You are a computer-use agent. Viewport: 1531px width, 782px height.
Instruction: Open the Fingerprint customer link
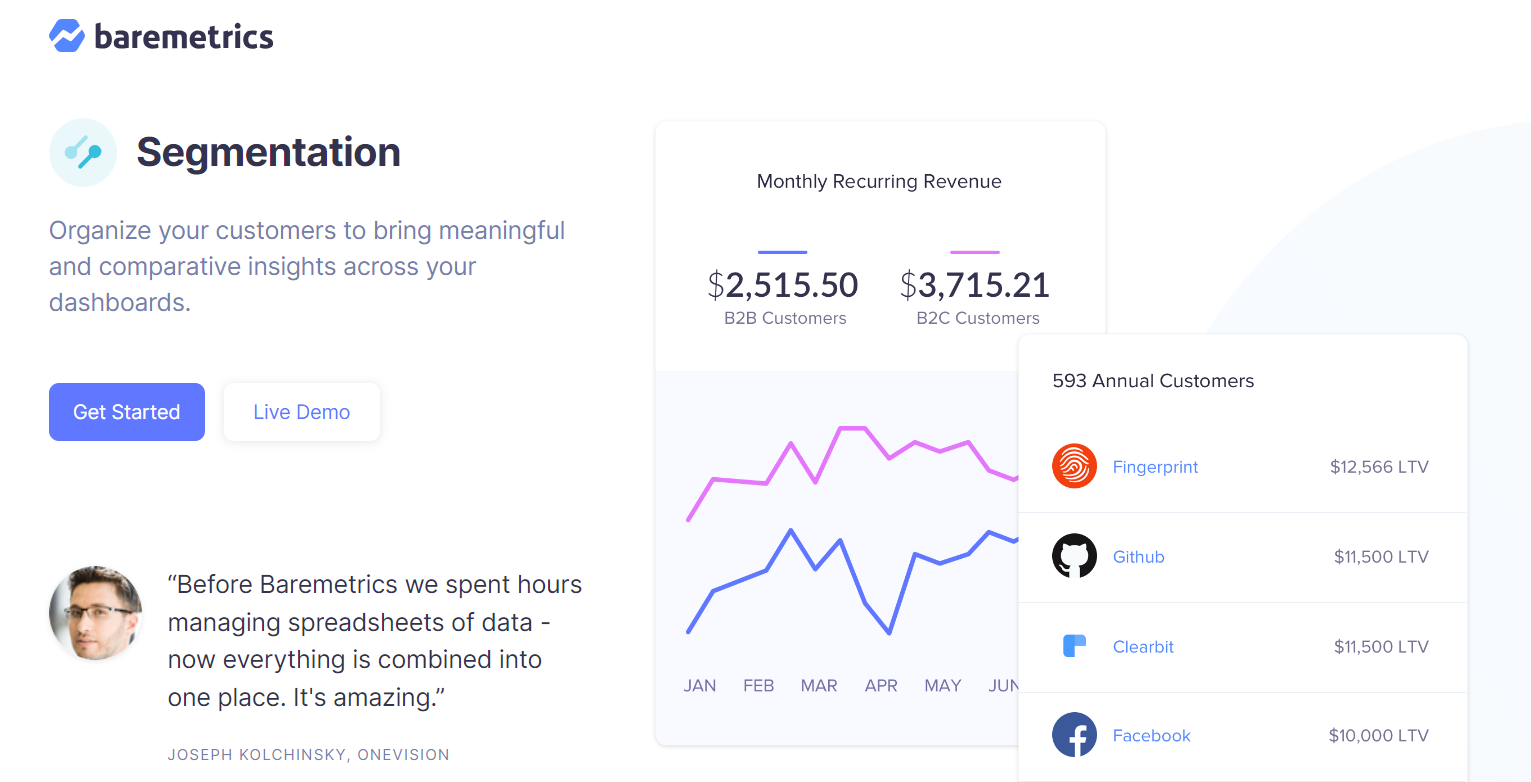pyautogui.click(x=1155, y=467)
